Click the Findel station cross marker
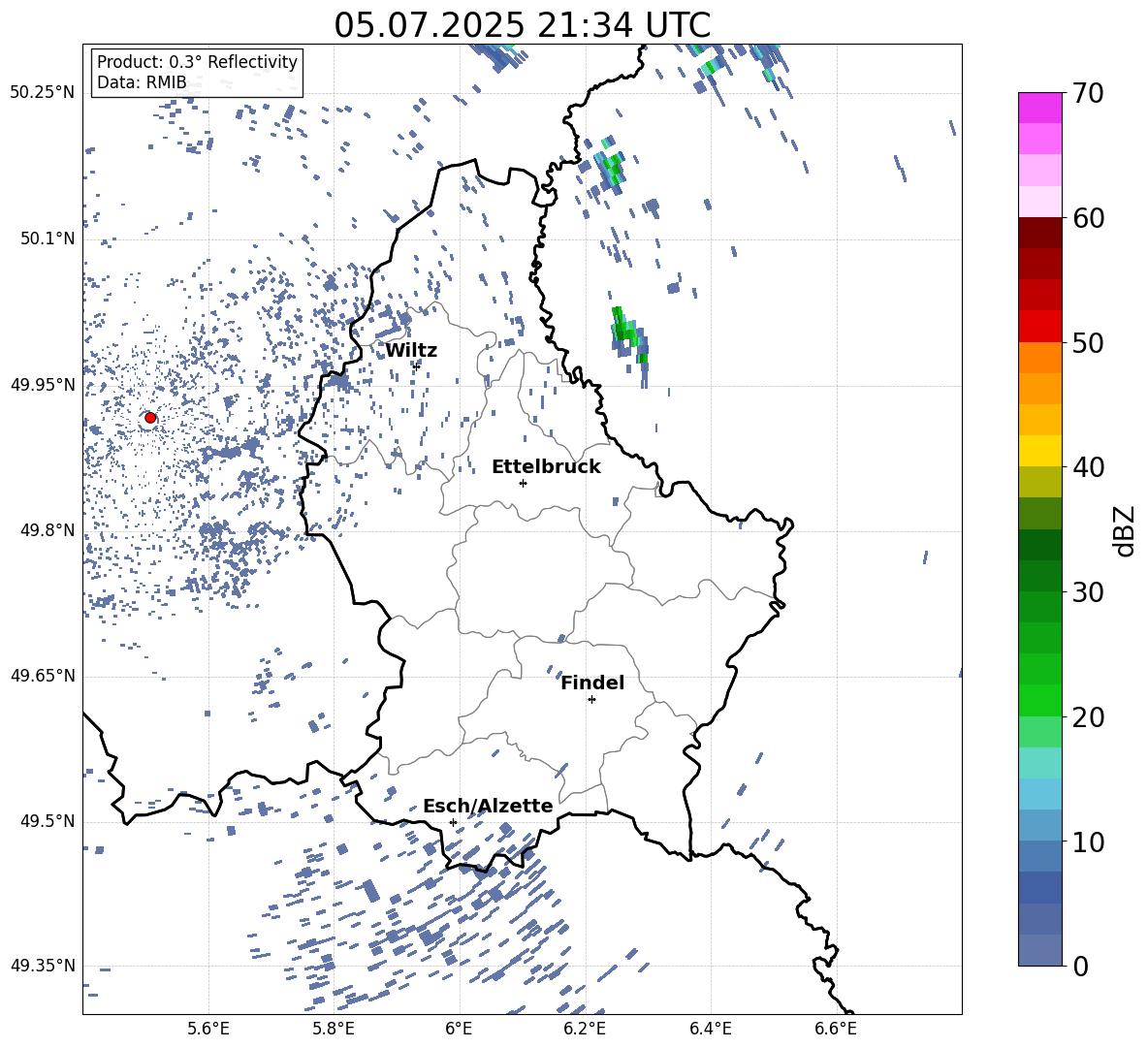Screen dimensions: 1148x1048 tap(591, 700)
